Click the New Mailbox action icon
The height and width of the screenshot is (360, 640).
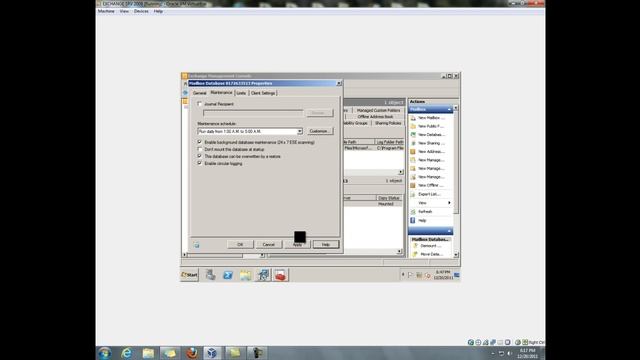click(413, 118)
